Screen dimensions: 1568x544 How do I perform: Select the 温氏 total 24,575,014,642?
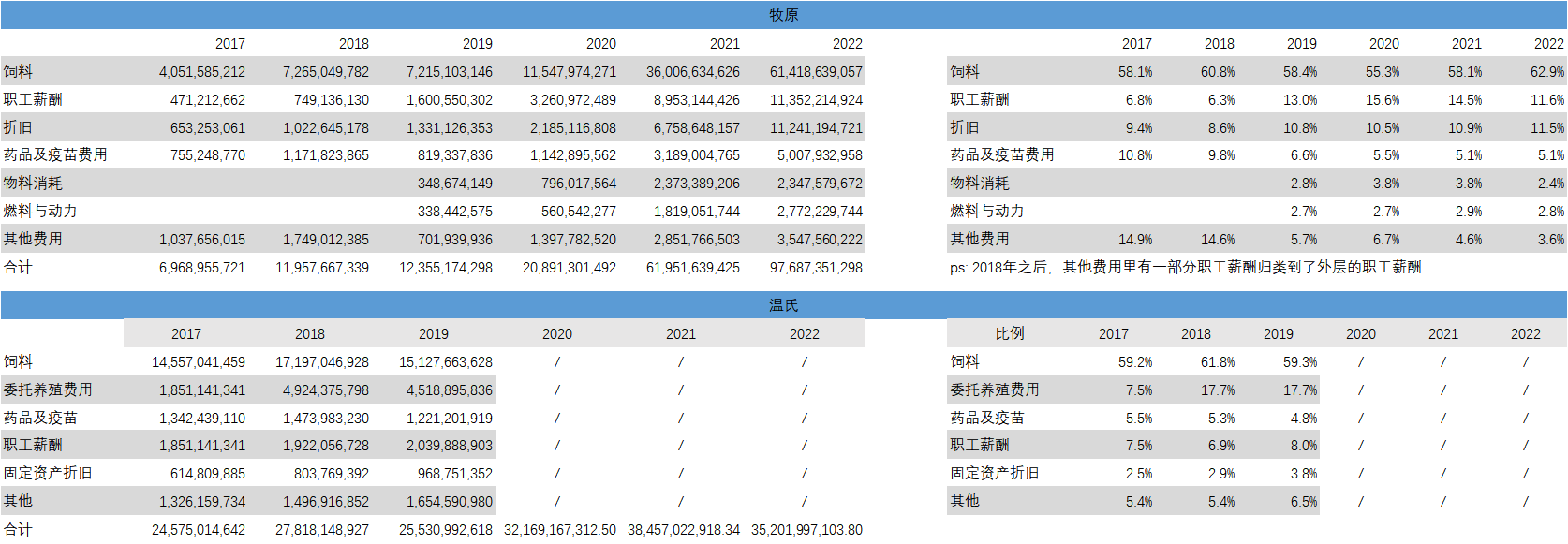199,530
